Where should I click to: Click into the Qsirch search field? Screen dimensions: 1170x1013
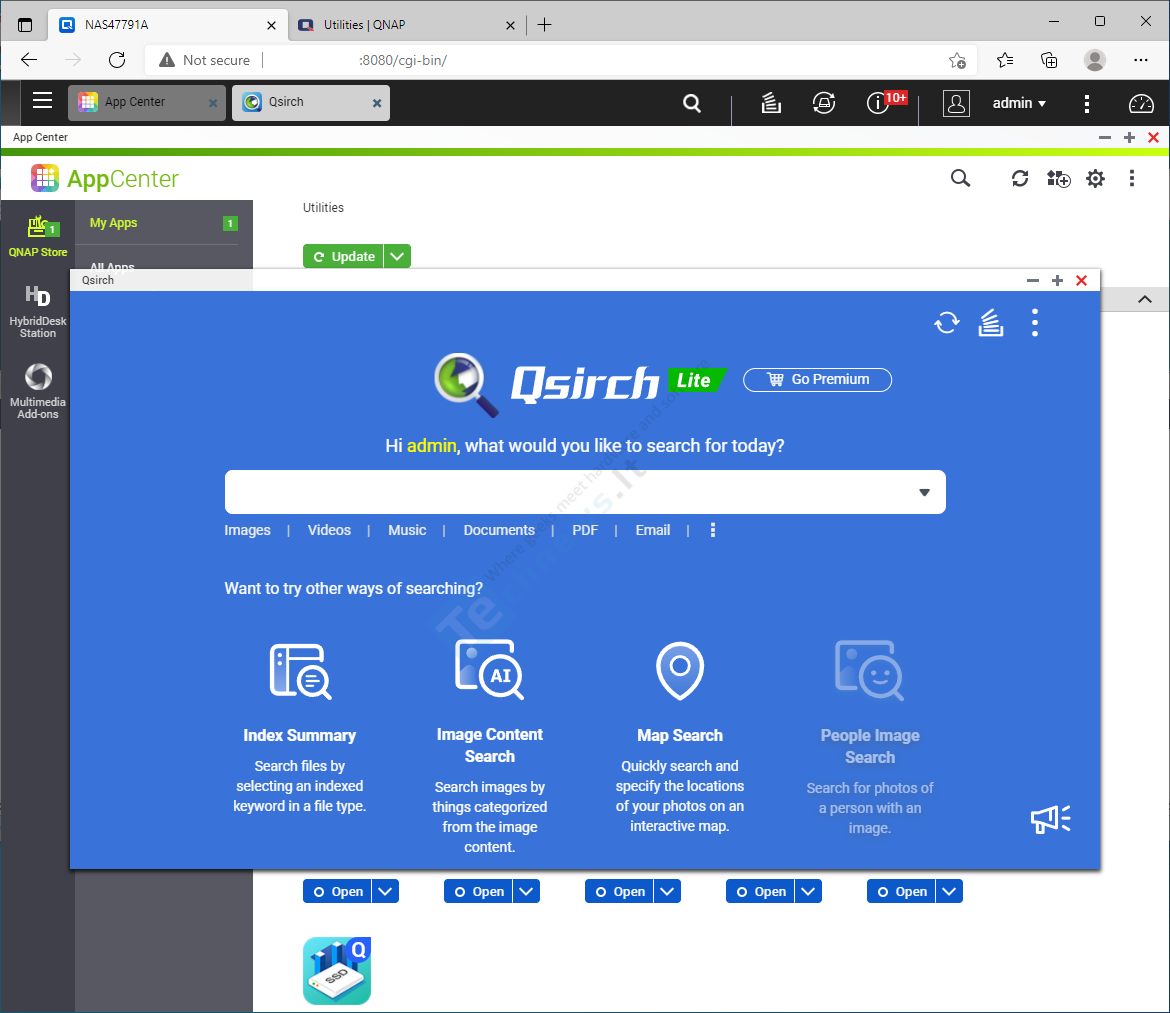tap(585, 492)
